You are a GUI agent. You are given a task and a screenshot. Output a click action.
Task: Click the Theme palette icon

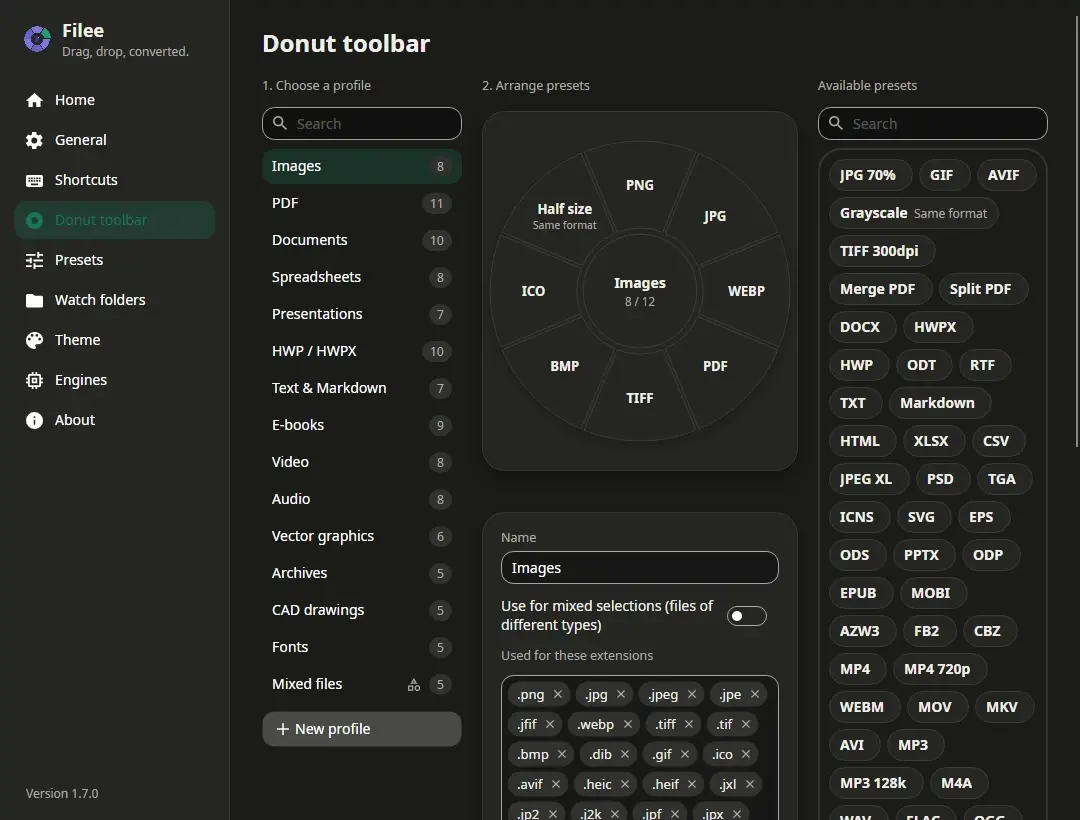click(34, 340)
